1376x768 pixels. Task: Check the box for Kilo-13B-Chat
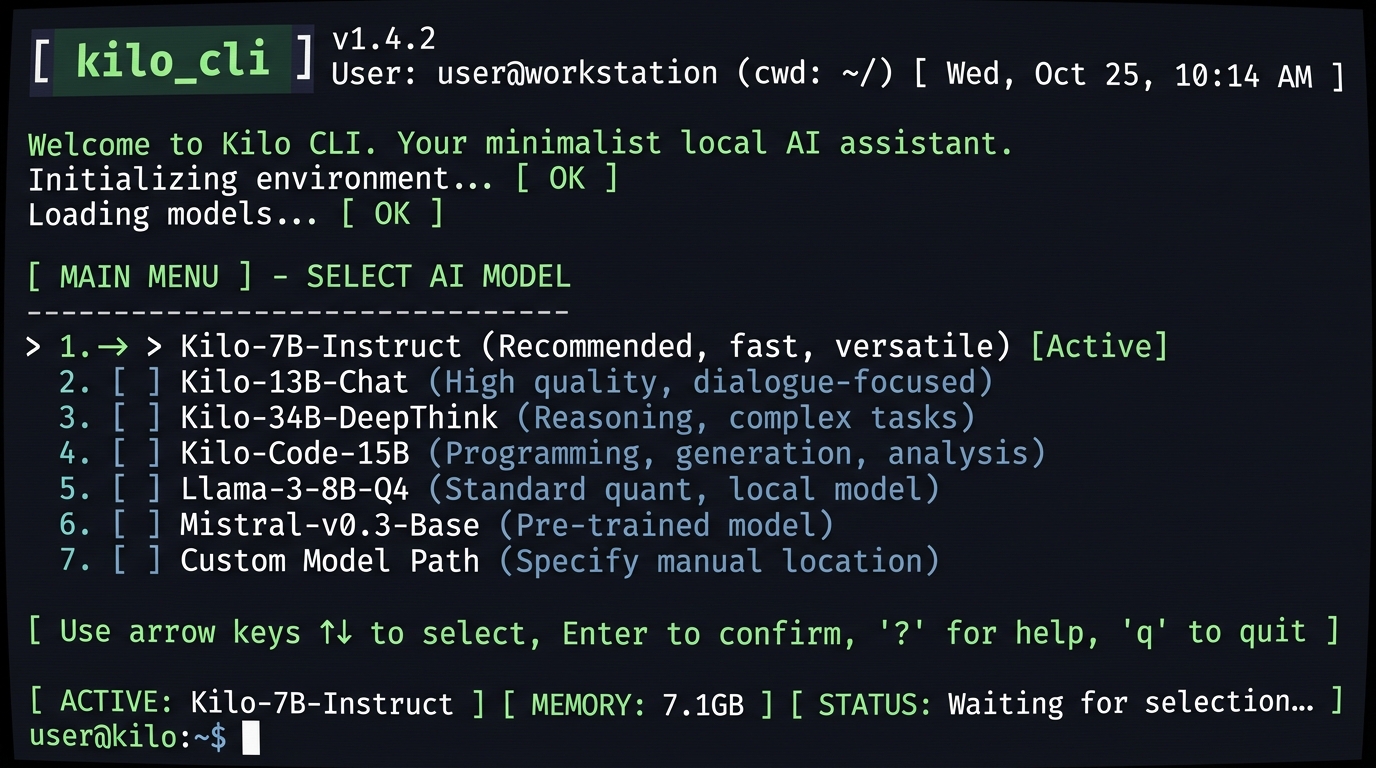(136, 382)
